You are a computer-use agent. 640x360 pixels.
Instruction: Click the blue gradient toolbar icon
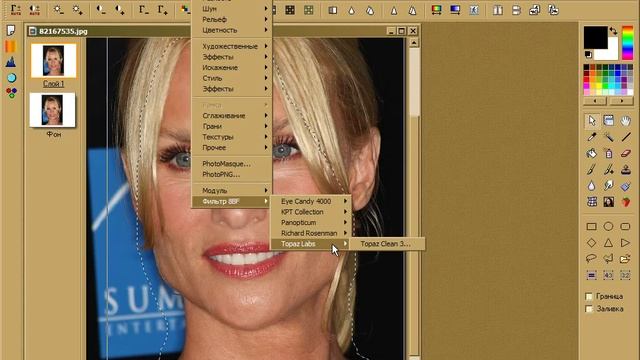click(x=455, y=10)
